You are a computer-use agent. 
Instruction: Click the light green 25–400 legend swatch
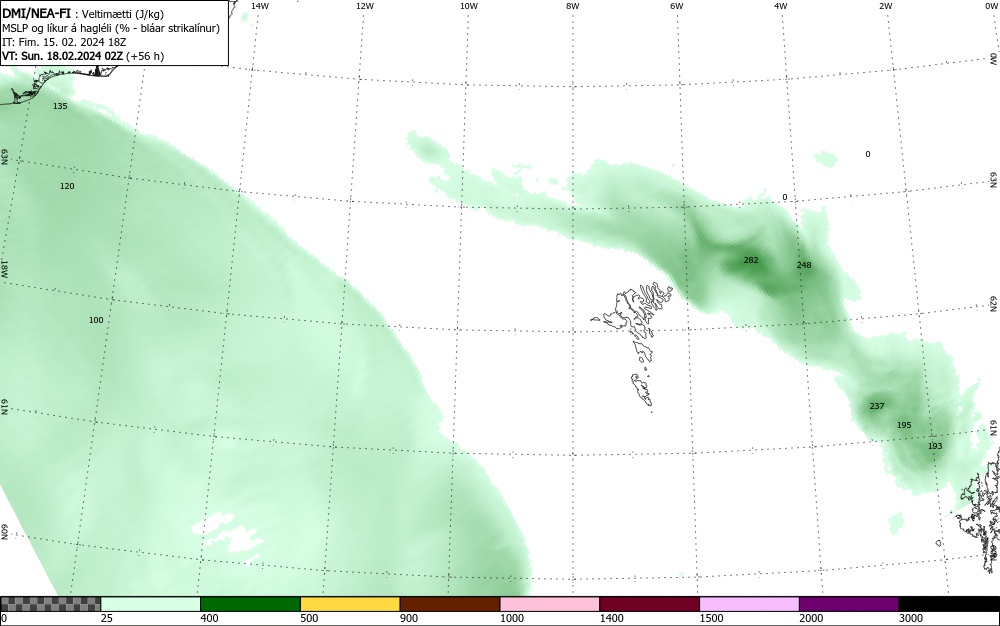pyautogui.click(x=151, y=604)
